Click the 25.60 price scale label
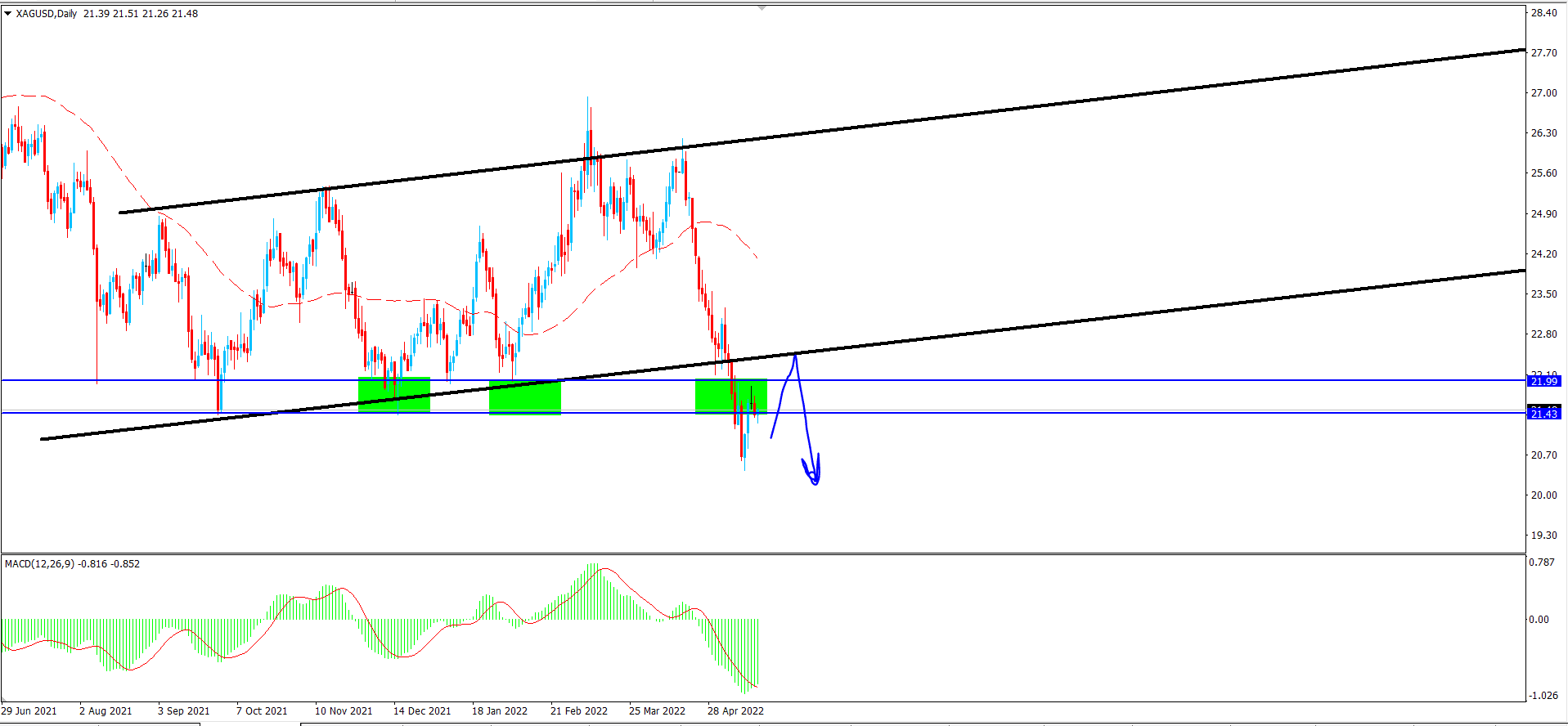Image resolution: width=1568 pixels, height=726 pixels. [1544, 173]
